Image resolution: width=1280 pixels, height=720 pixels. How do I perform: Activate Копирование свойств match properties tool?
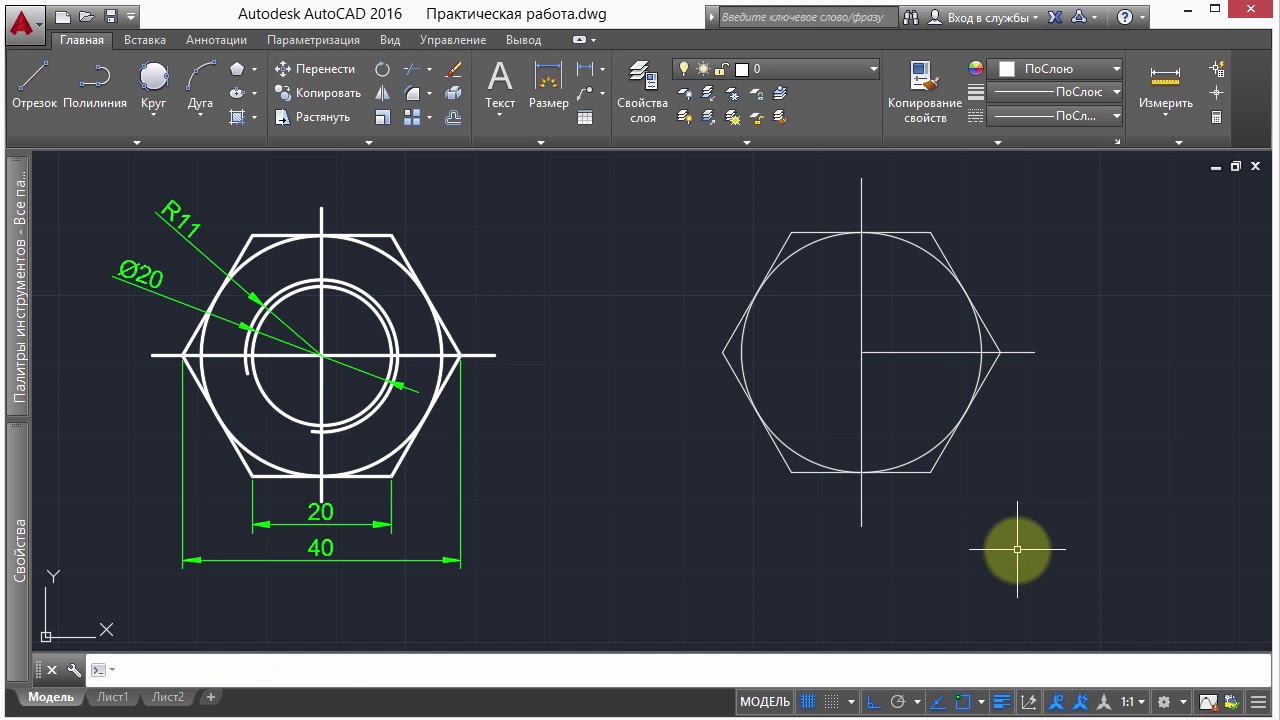925,92
